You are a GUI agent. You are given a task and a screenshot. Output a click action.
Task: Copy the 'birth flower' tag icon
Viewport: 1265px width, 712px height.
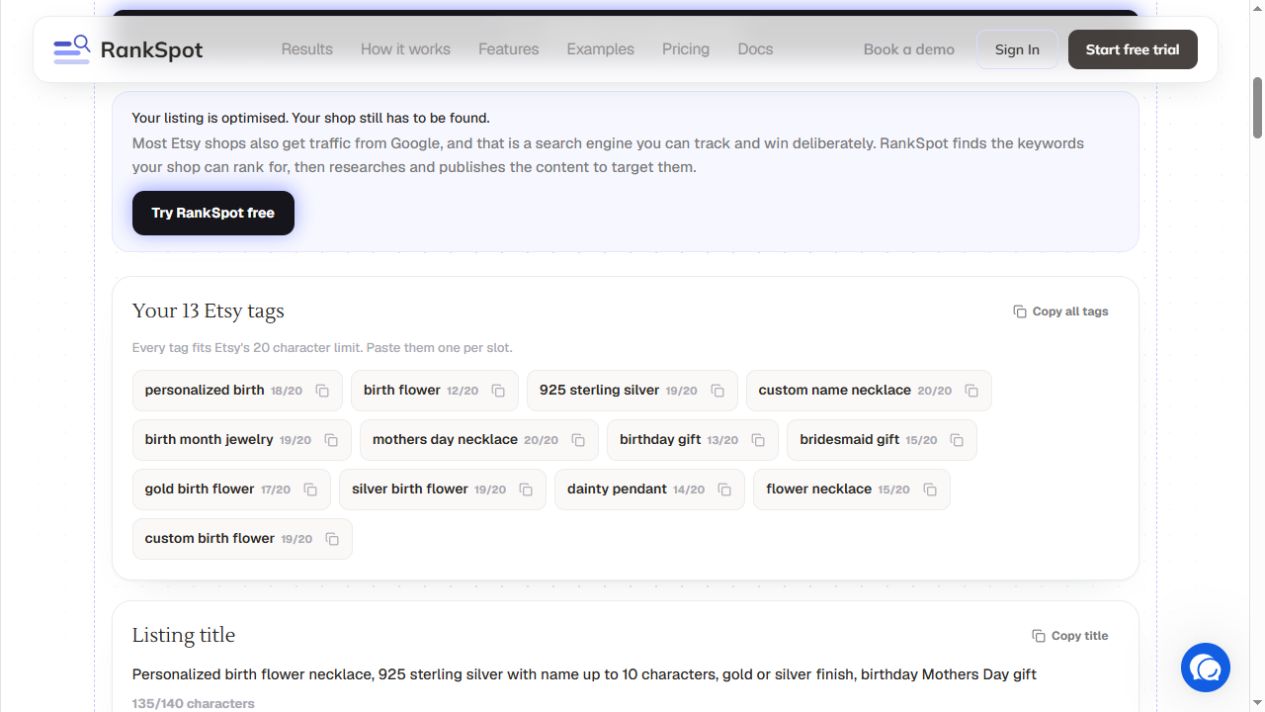click(x=498, y=391)
